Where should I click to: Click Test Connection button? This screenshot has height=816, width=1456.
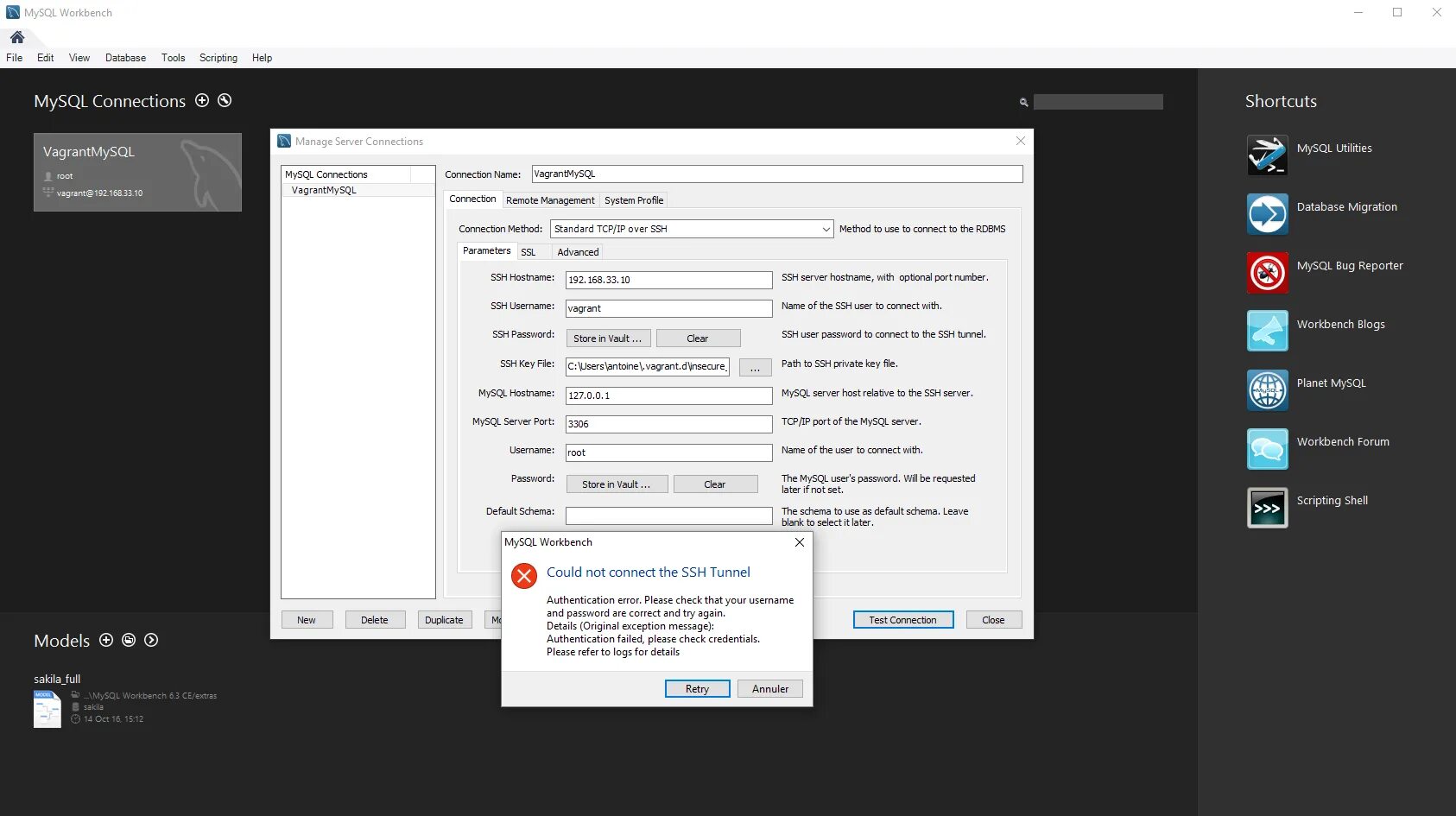tap(903, 620)
